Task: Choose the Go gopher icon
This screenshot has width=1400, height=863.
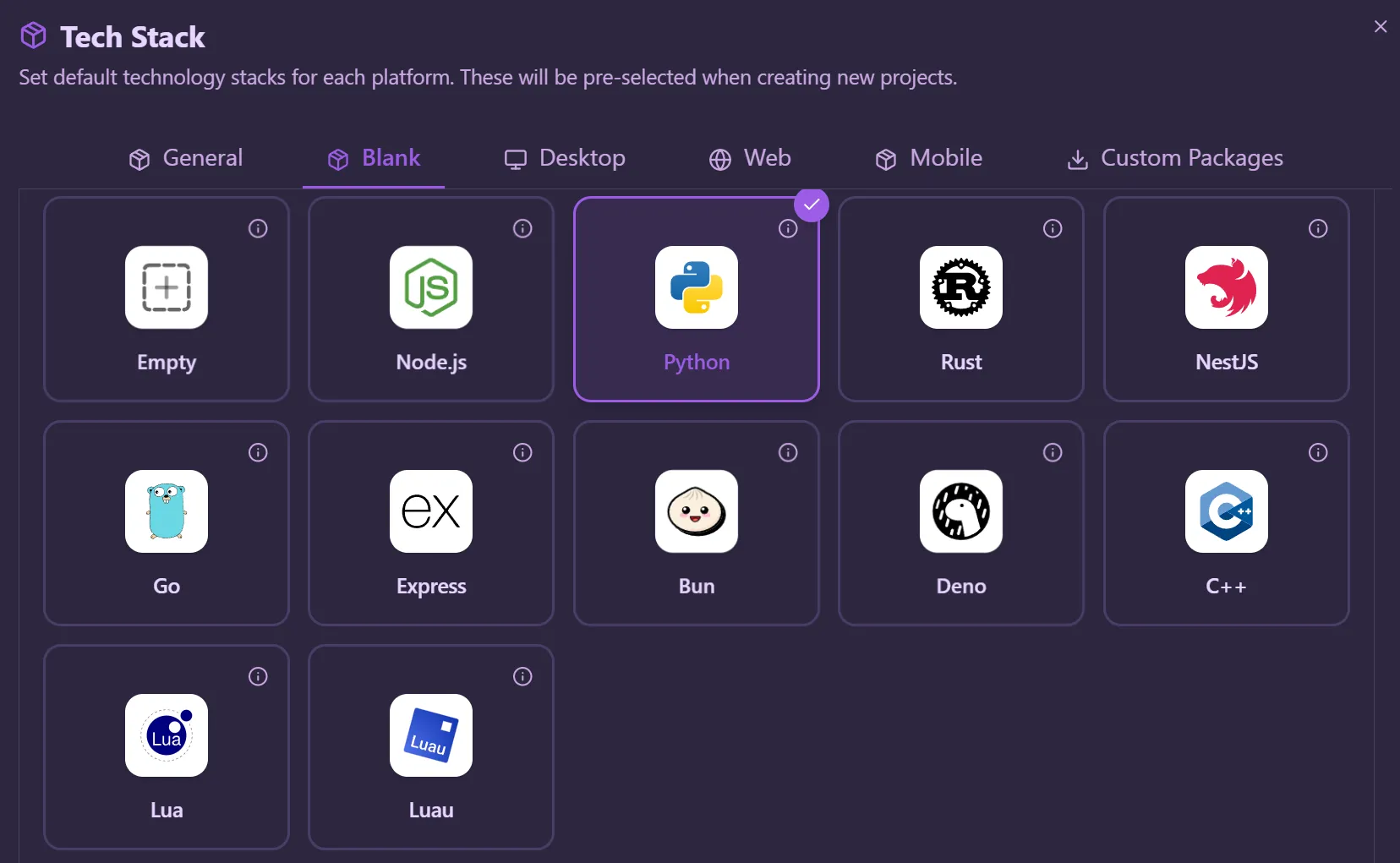Action: point(167,511)
